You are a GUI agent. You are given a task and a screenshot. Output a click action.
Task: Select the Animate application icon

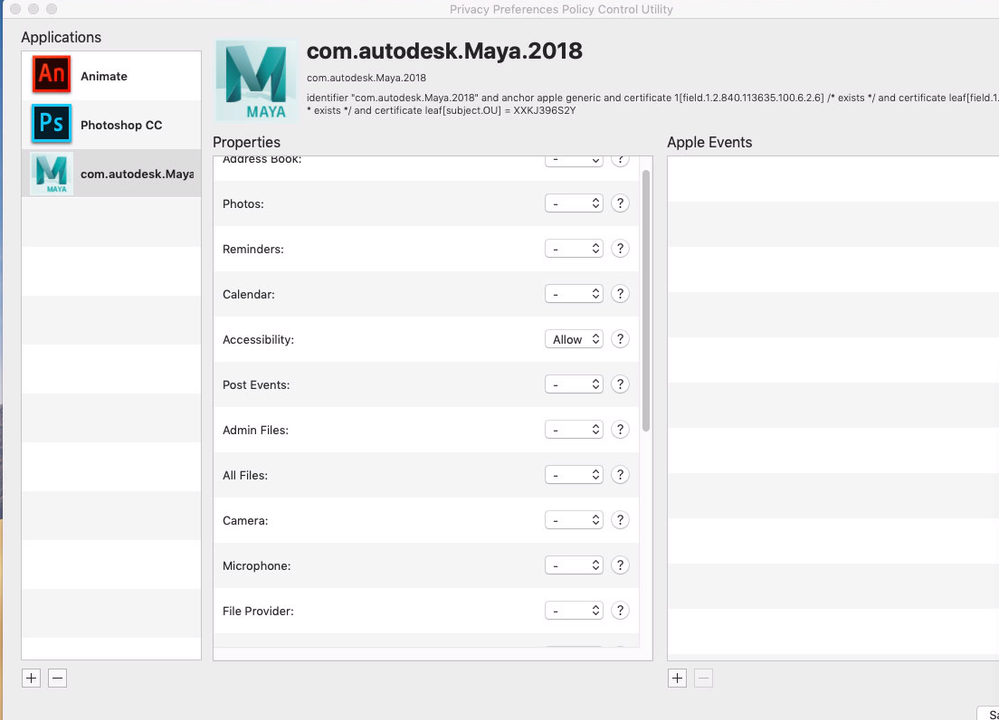coord(52,75)
